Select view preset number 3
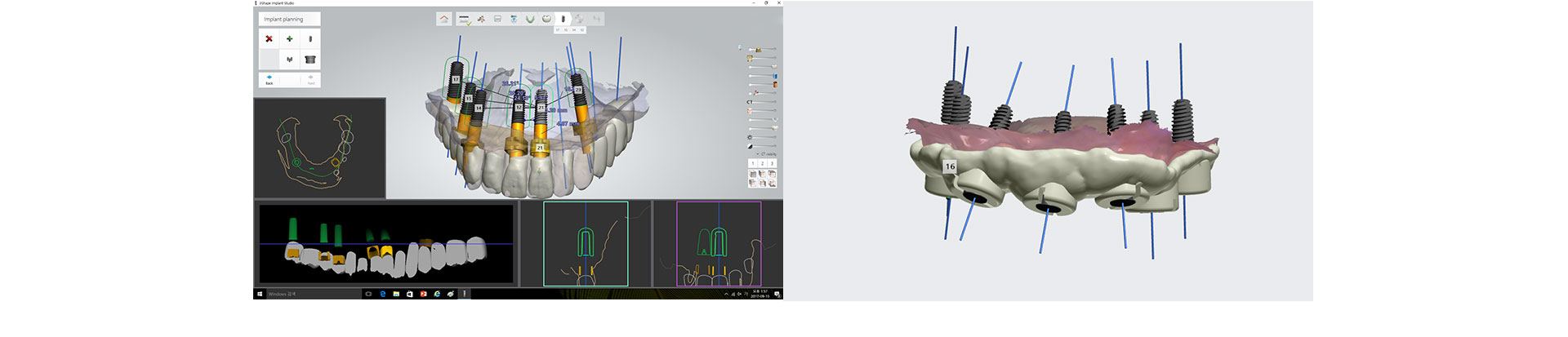Screen dimensions: 1568x337 [x=772, y=163]
